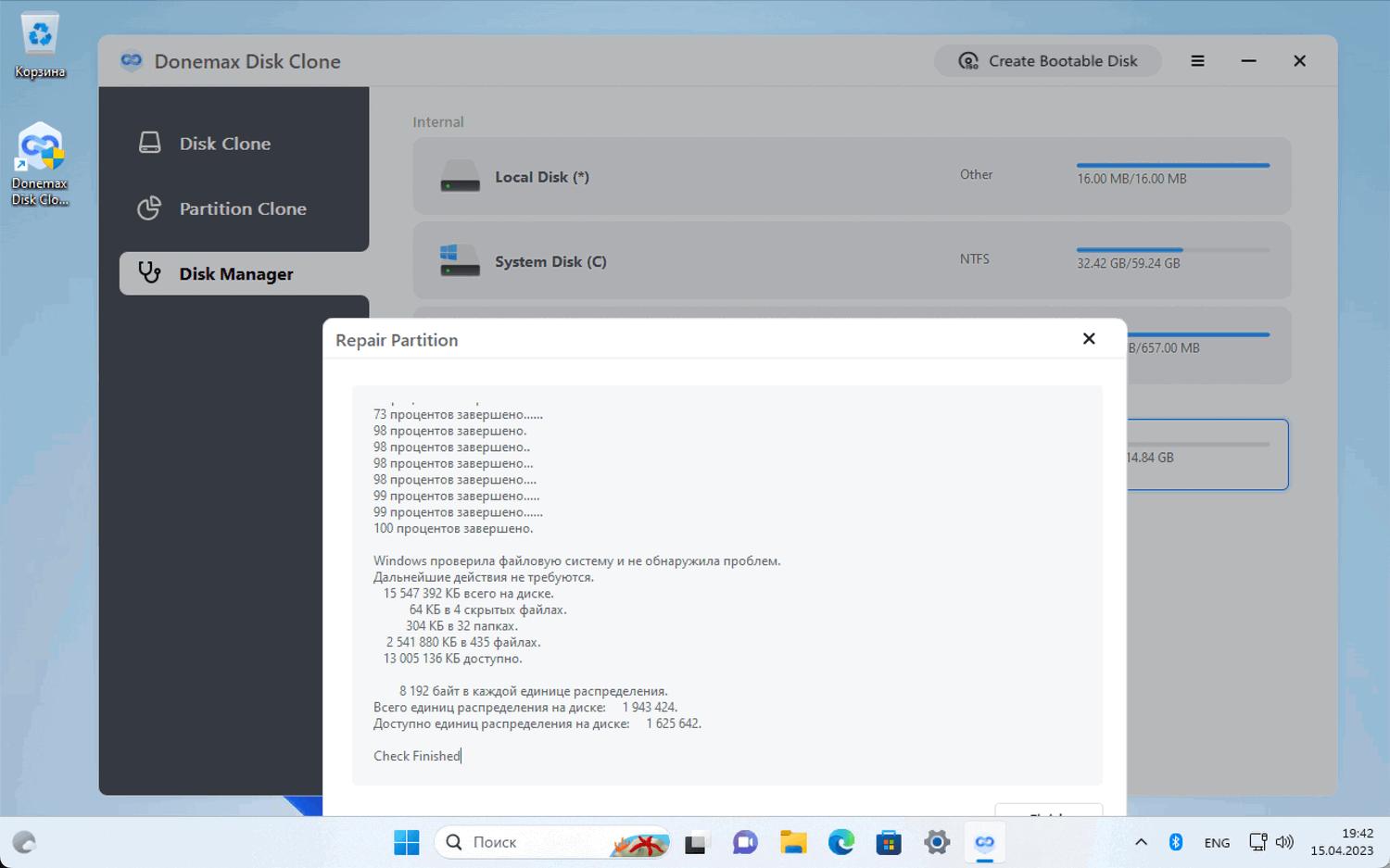The image size is (1390, 868).
Task: Open the Windows Start menu
Action: click(406, 842)
